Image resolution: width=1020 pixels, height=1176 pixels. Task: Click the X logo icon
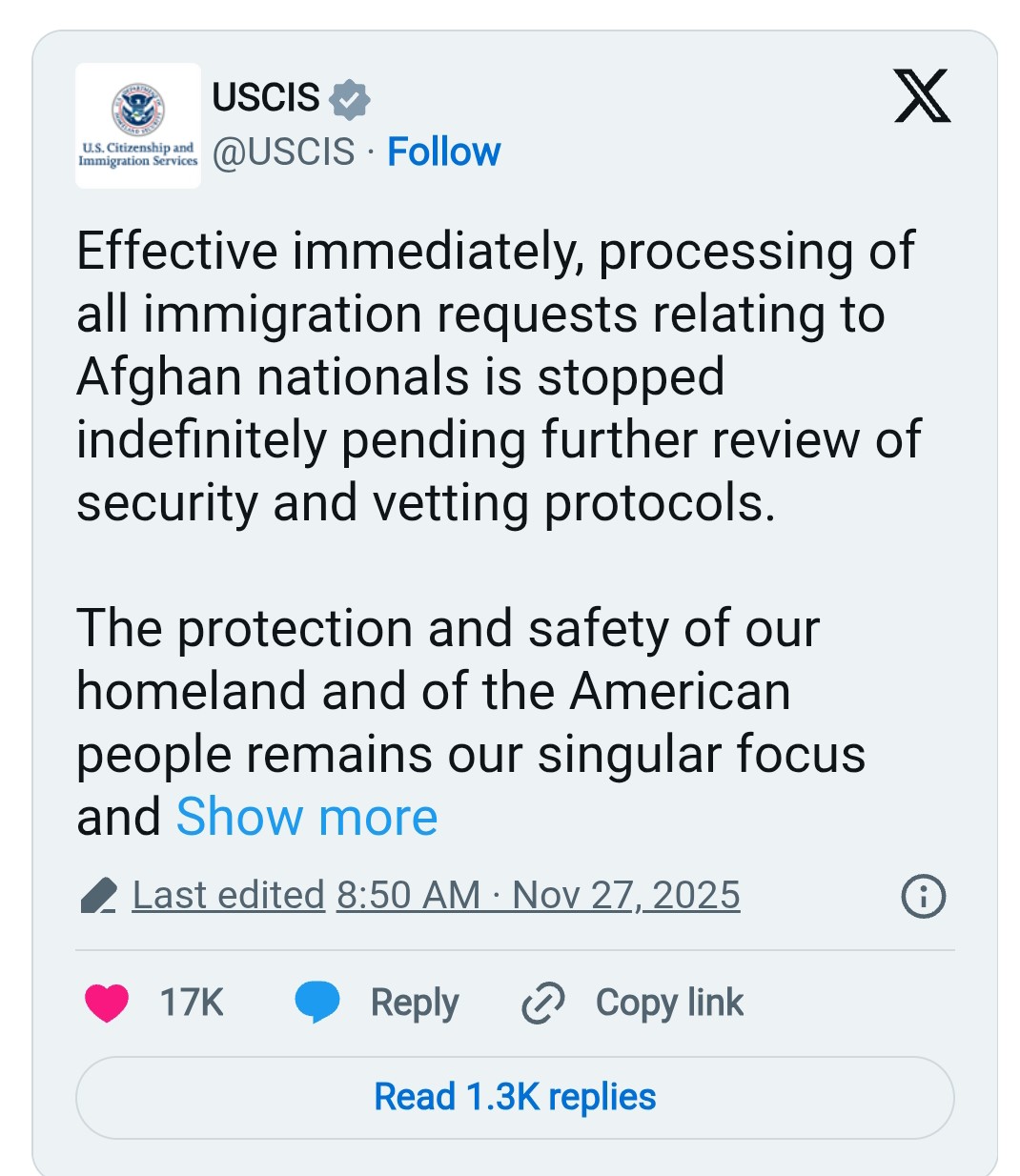click(x=922, y=96)
